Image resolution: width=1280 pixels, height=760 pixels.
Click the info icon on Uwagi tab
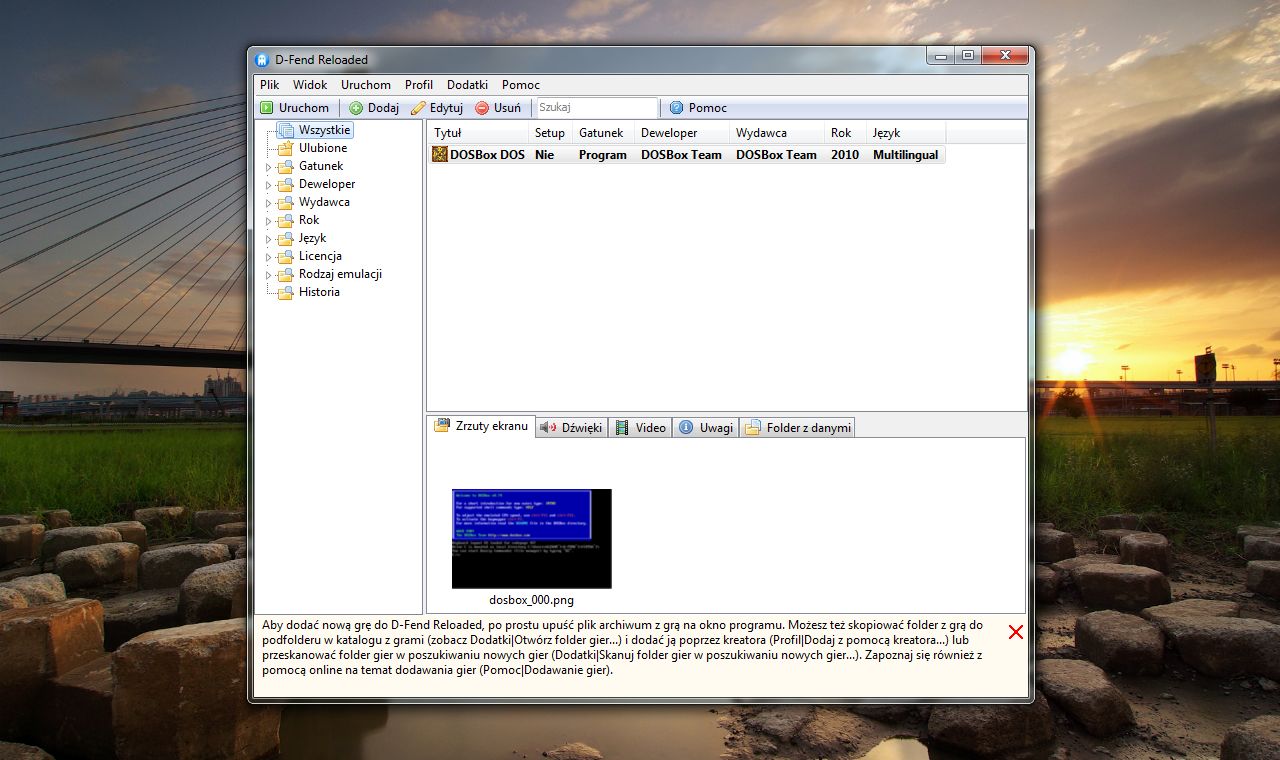(x=688, y=427)
